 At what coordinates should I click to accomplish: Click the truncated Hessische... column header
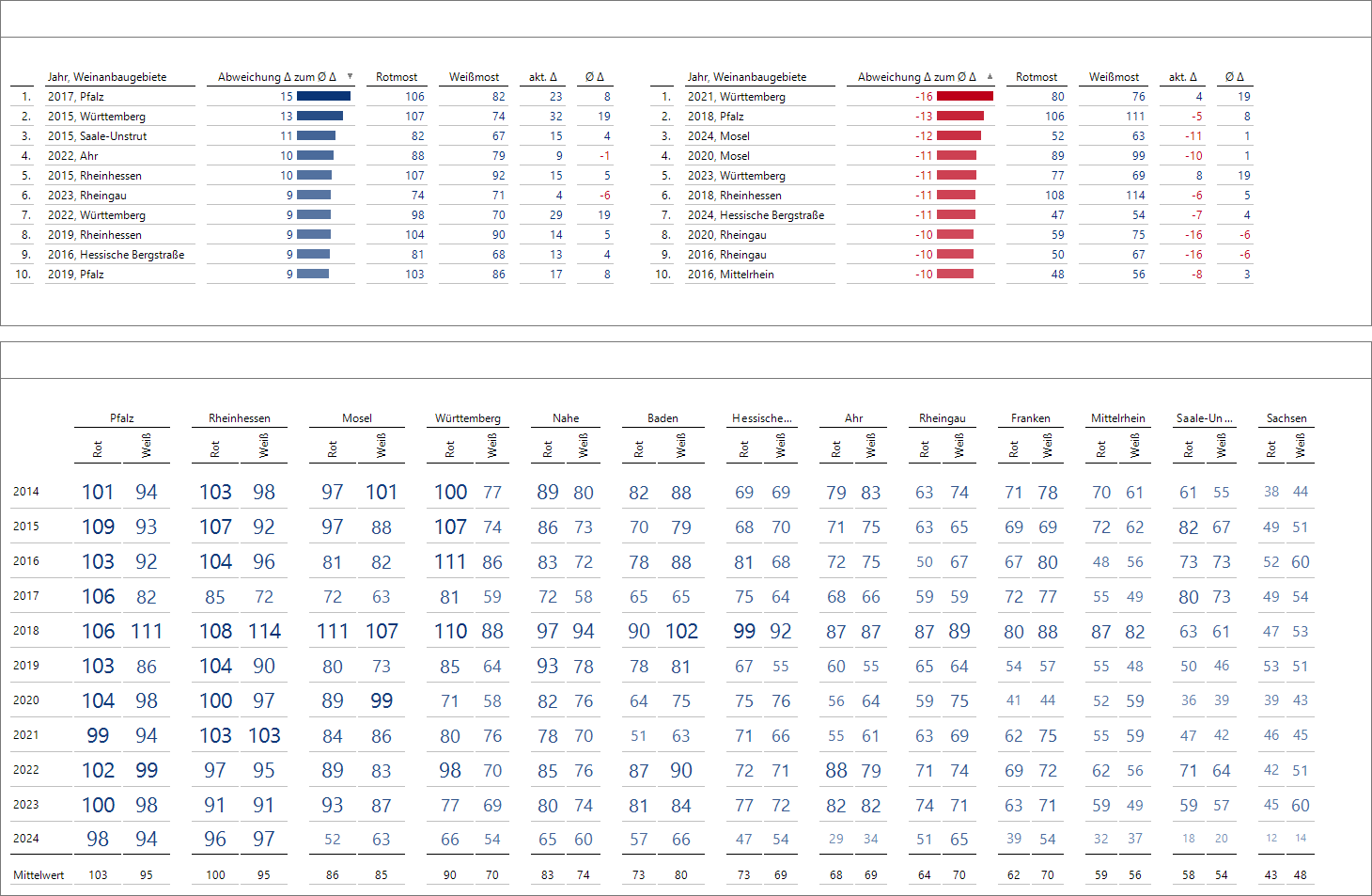point(761,418)
